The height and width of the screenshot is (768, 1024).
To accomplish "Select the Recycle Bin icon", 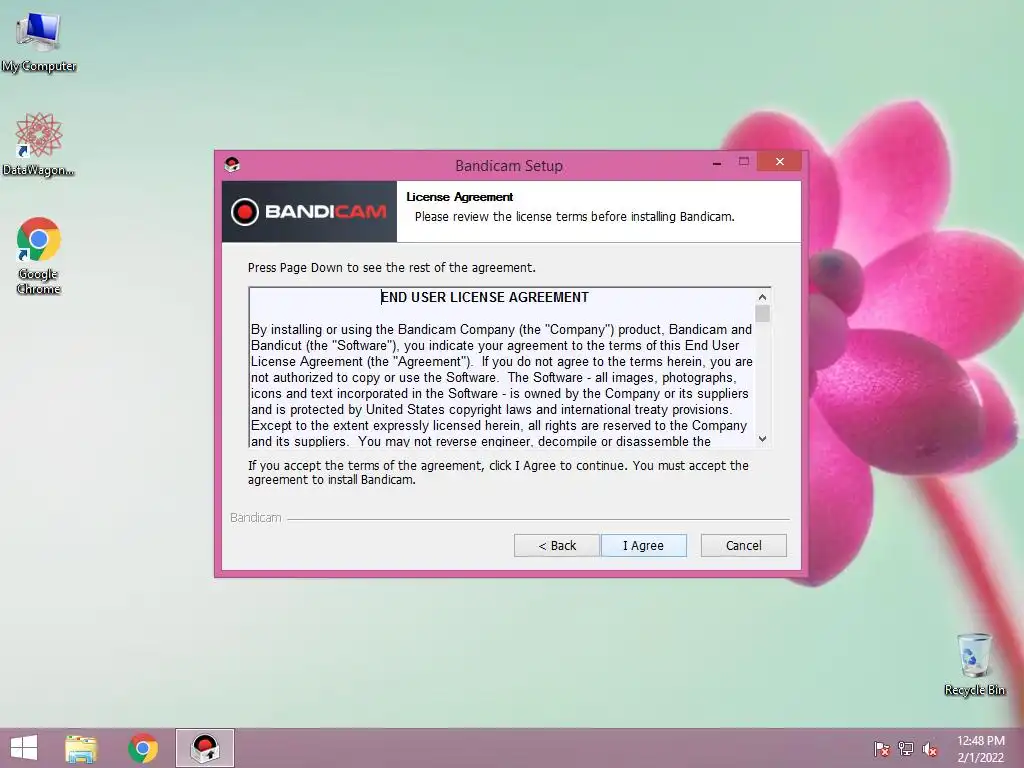I will [974, 664].
